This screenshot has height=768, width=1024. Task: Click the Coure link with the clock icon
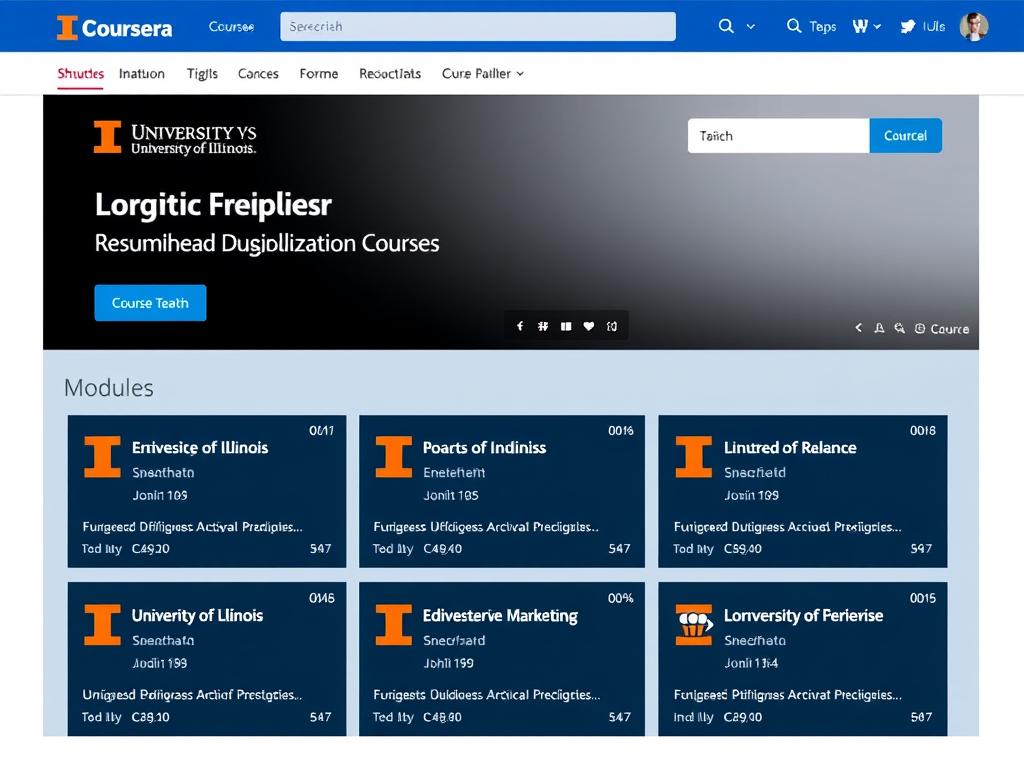[942, 329]
